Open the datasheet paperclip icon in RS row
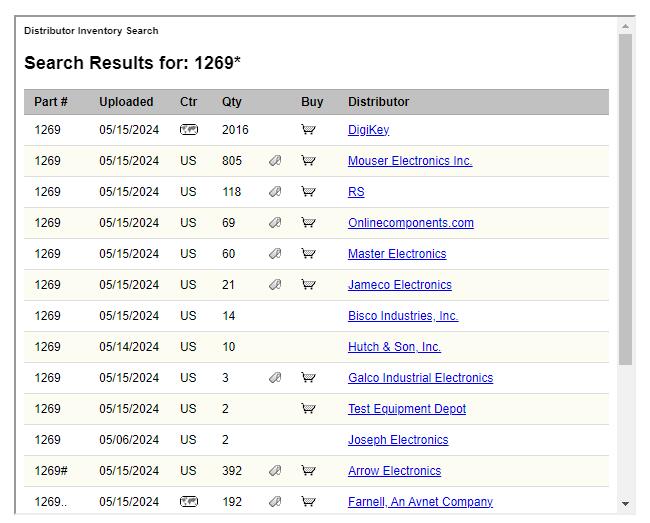The height and width of the screenshot is (523, 650). [275, 191]
